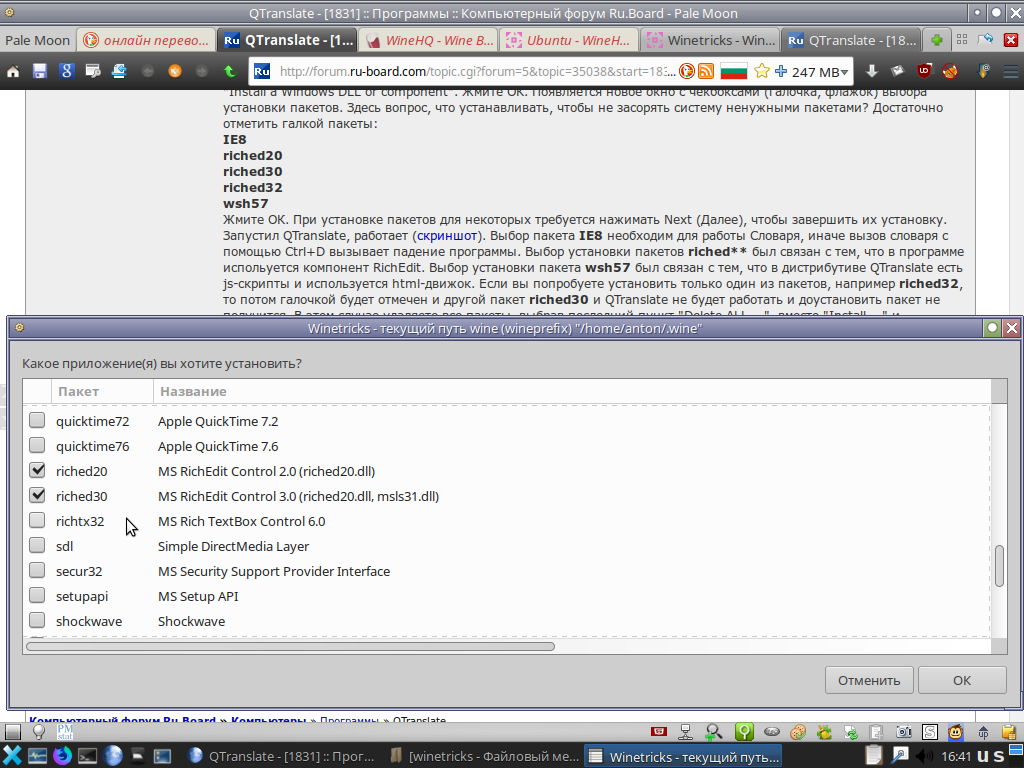The height and width of the screenshot is (768, 1024).
Task: Open the terminal from the taskbar
Action: click(x=88, y=756)
